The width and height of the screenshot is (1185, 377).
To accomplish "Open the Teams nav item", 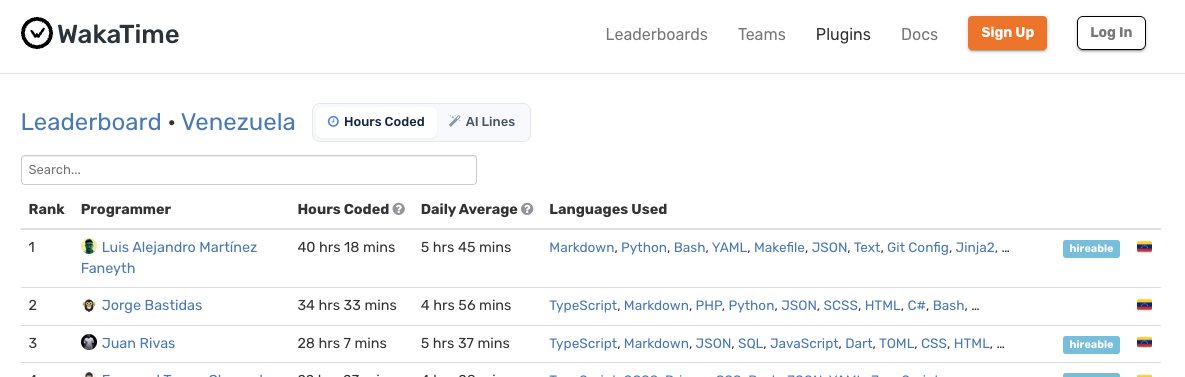I will [762, 34].
